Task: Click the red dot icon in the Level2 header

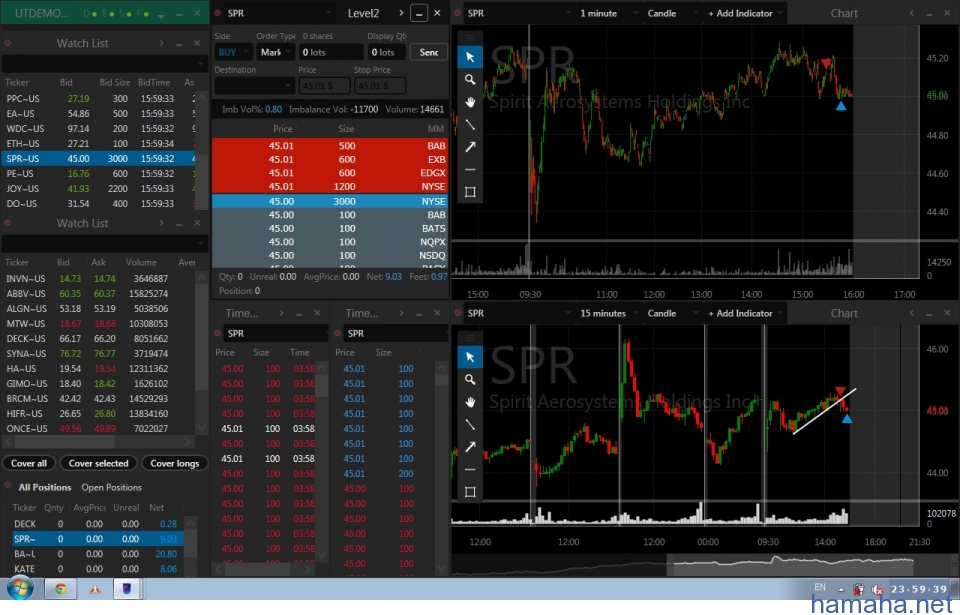Action: 218,13
